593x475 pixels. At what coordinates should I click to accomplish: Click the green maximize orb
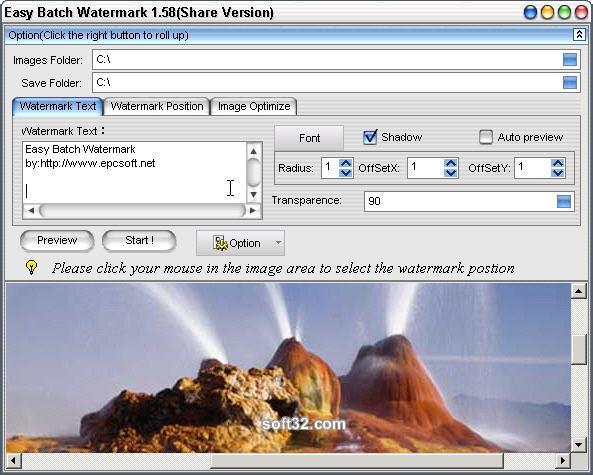click(564, 12)
